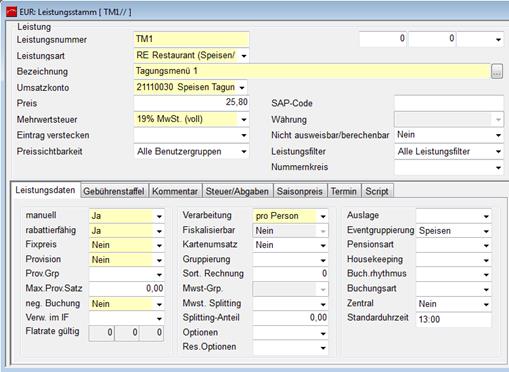Click the first top-right numeric field
The width and height of the screenshot is (509, 372).
tap(383, 39)
